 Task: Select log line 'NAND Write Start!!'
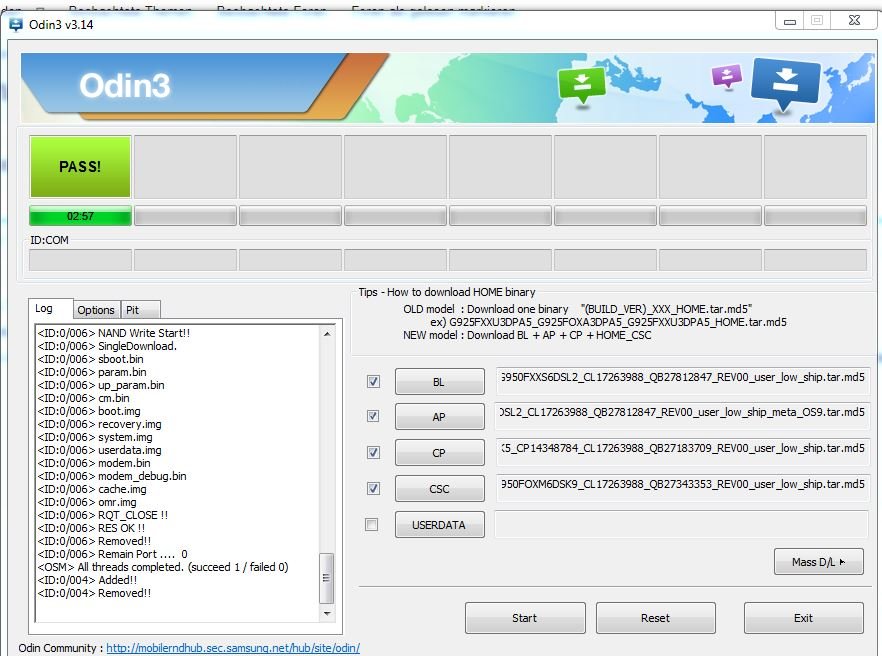[x=114, y=333]
